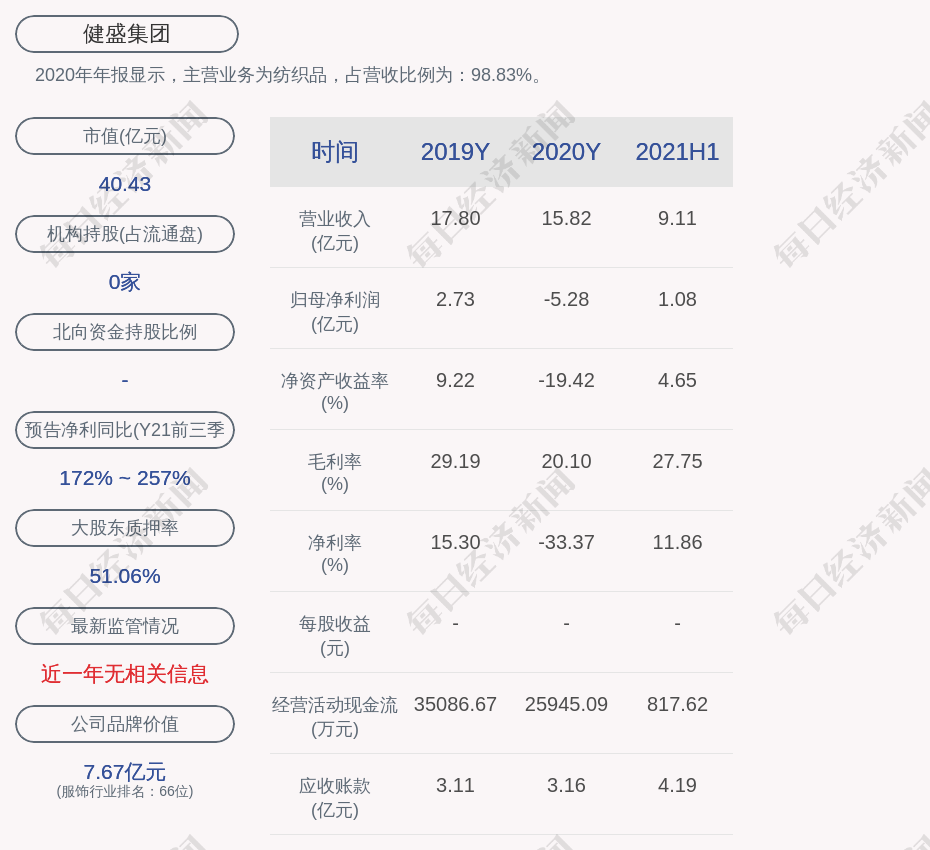This screenshot has height=850, width=930.
Task: Select revenue value 17.80
Action: [x=455, y=218]
